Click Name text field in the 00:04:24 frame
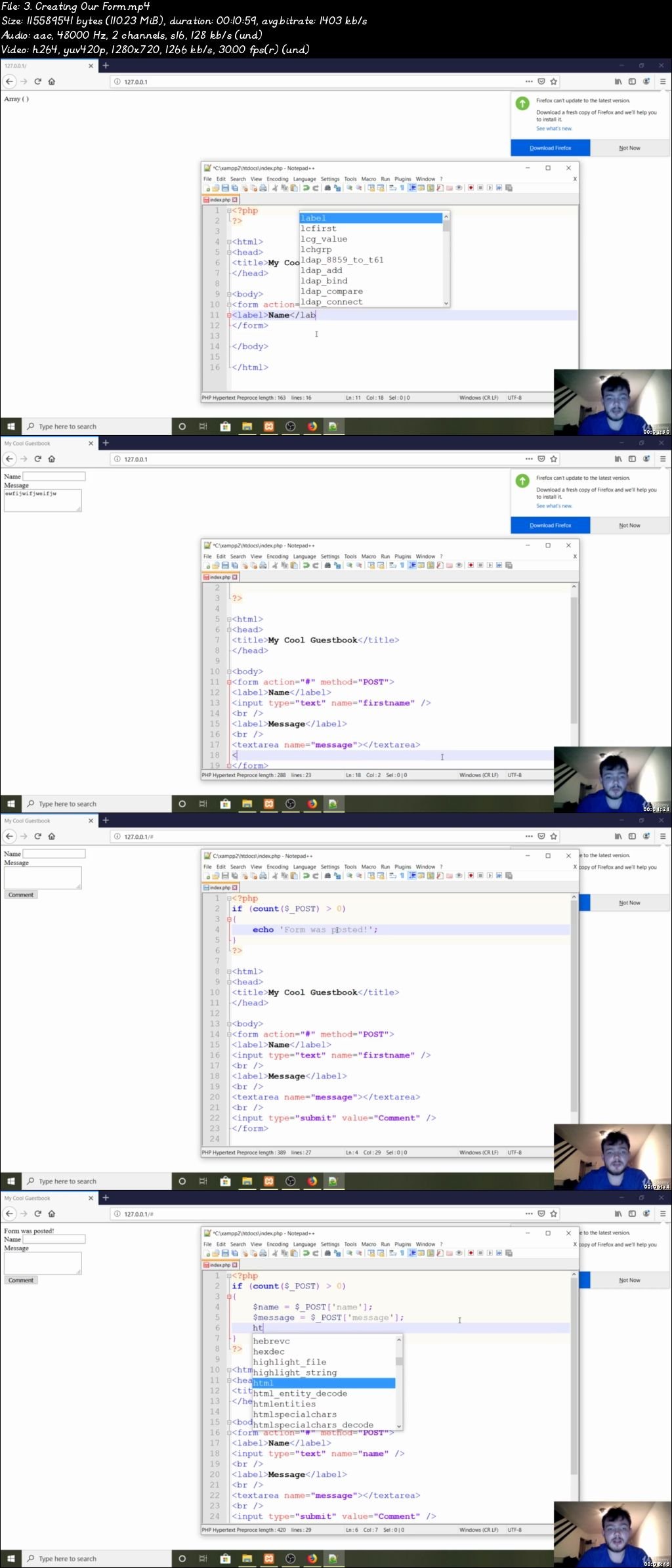Screen dimensions: 672x1568 click(x=54, y=476)
